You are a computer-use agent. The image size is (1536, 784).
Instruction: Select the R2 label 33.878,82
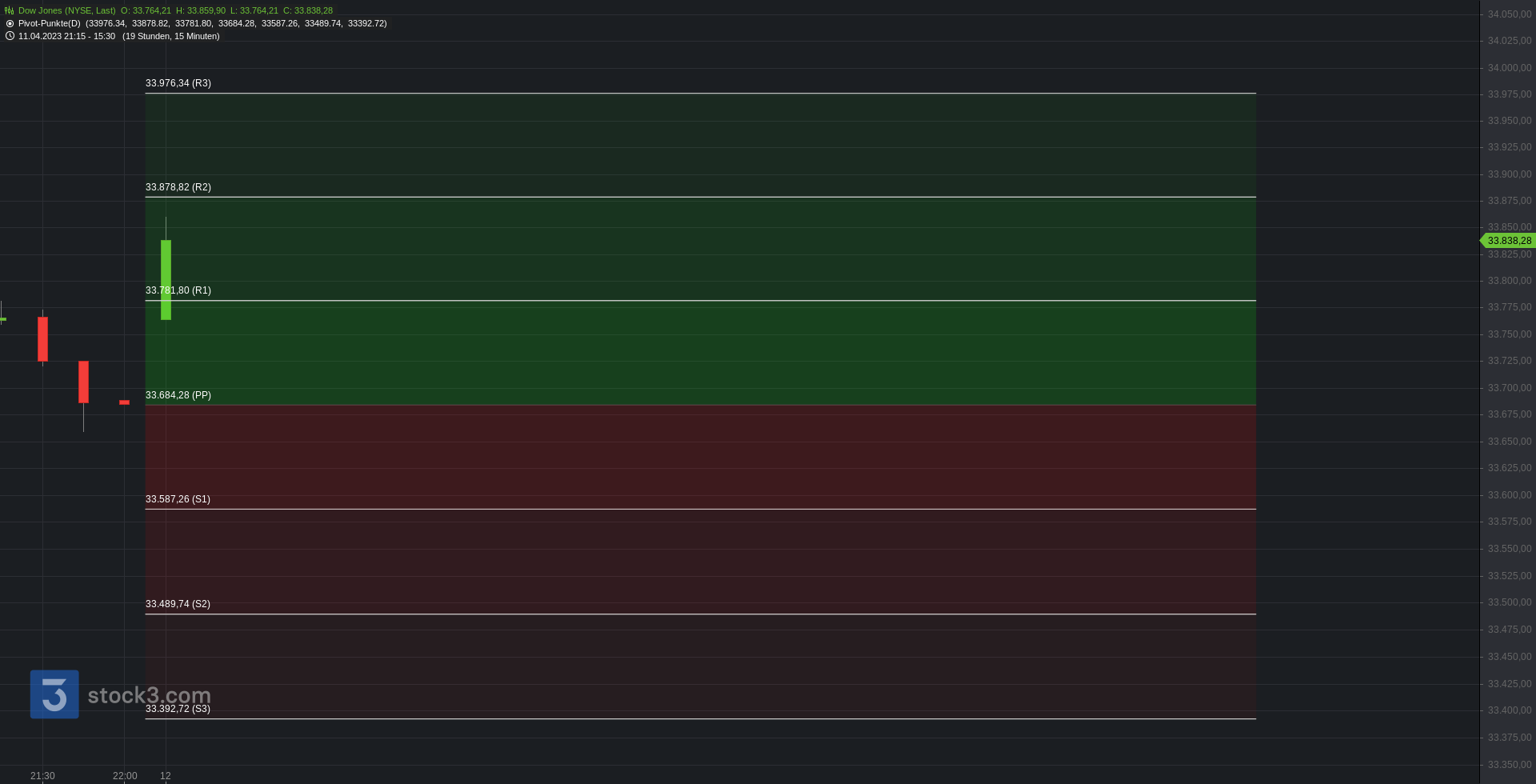tap(178, 187)
